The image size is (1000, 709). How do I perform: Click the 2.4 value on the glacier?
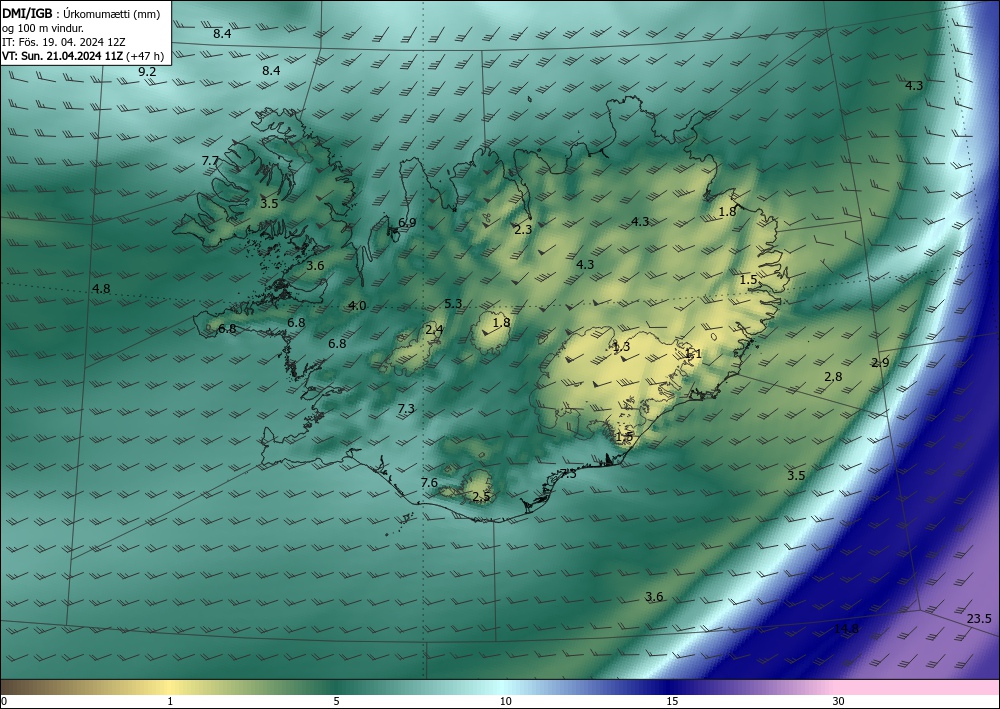434,330
